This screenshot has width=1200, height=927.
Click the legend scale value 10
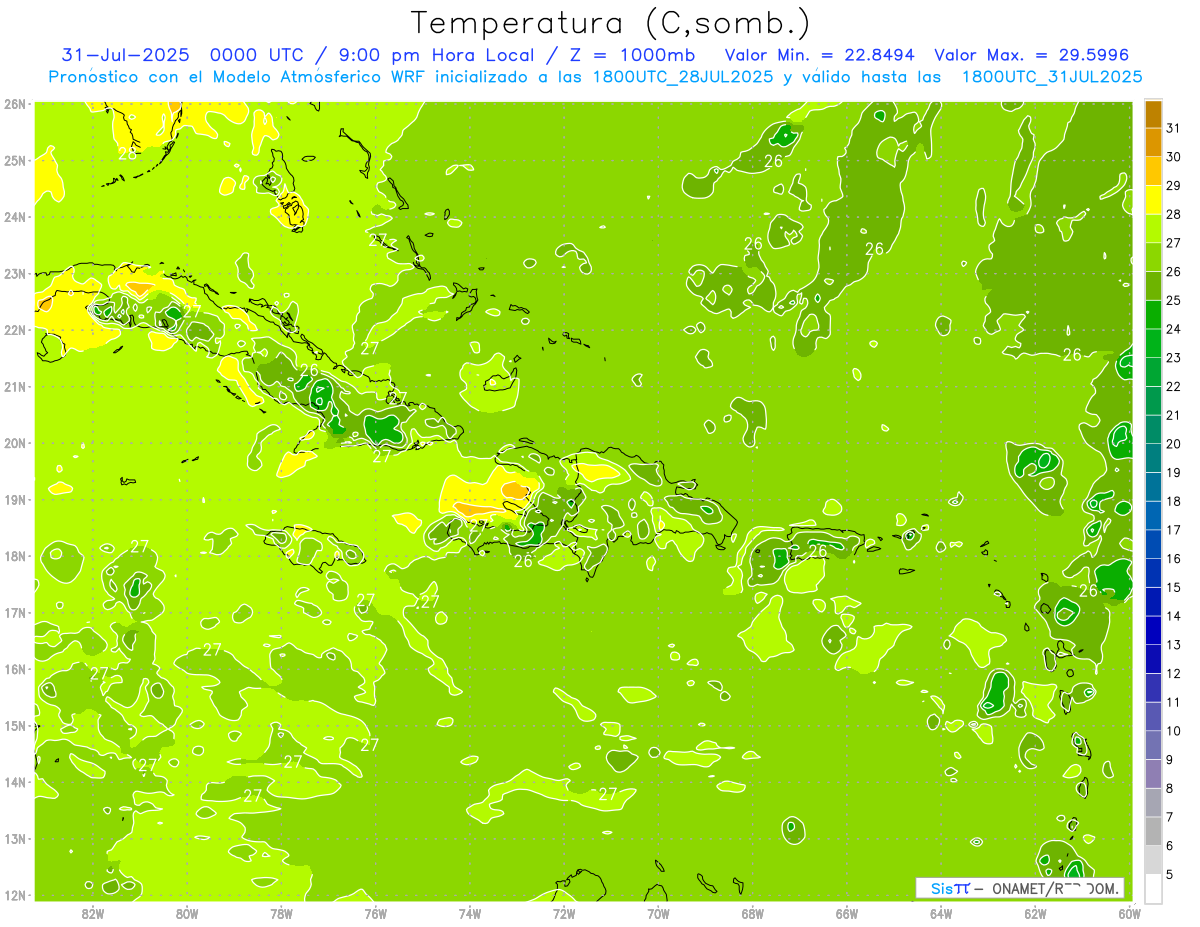pos(1173,731)
